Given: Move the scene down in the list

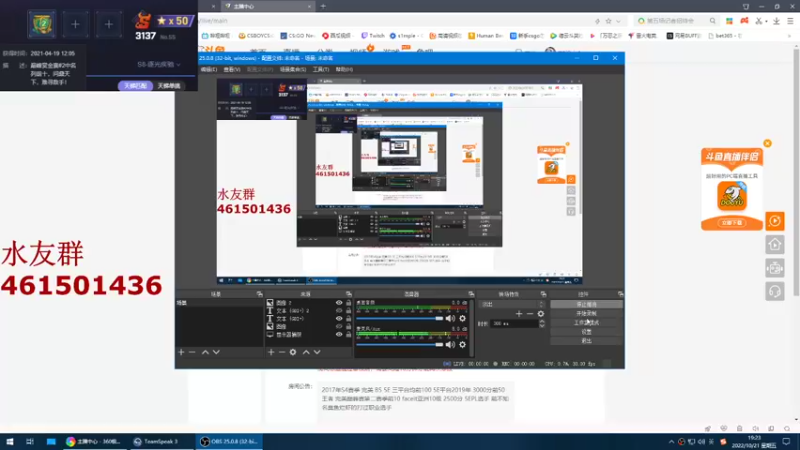Looking at the screenshot, I should point(216,352).
